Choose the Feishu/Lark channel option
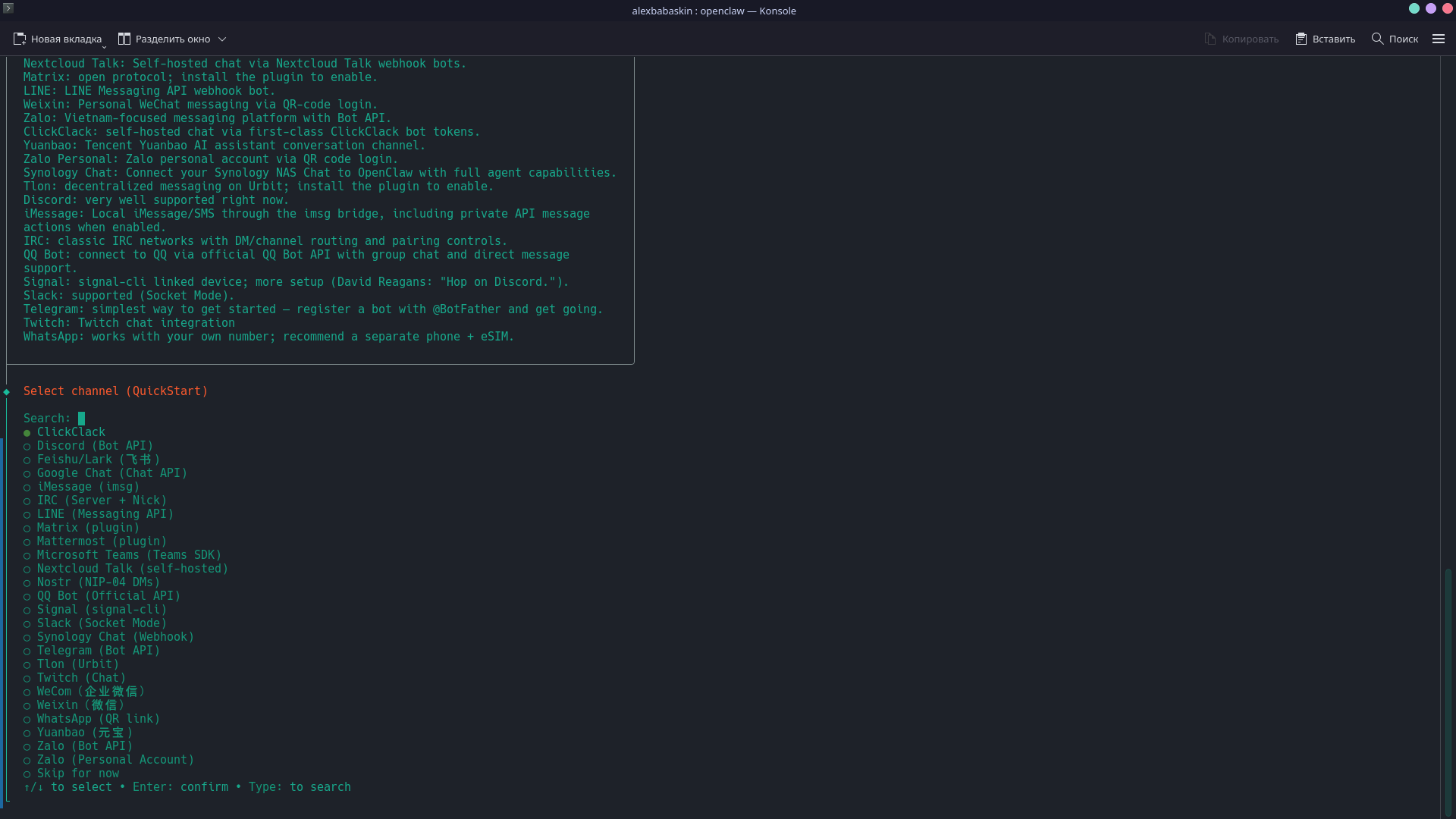 [x=92, y=460]
